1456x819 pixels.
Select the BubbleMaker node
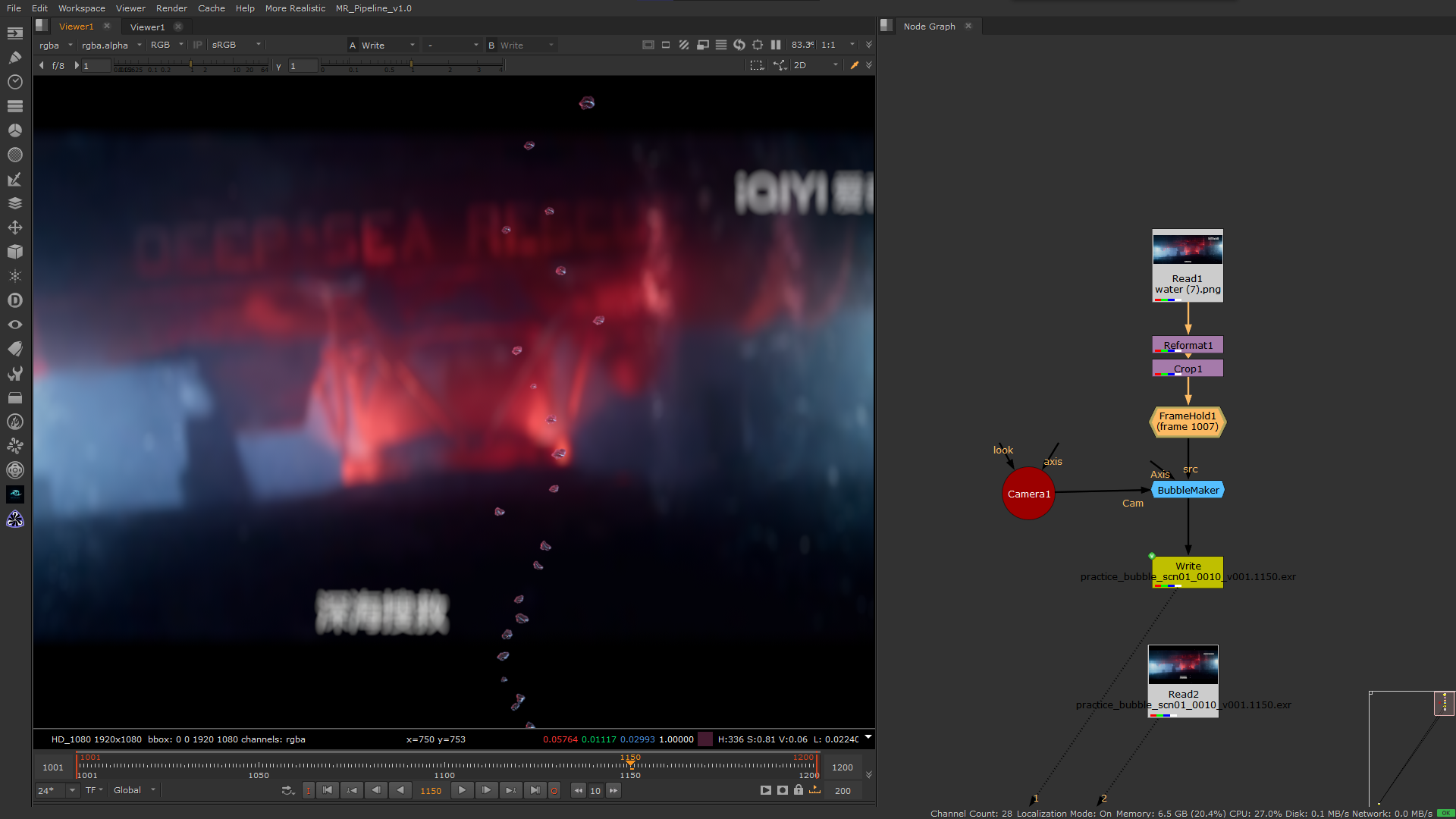1188,490
